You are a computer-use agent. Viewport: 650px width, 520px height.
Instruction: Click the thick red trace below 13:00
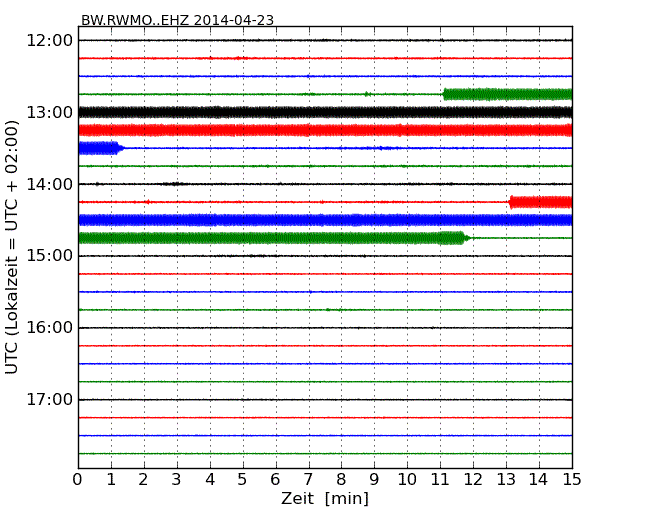[325, 130]
